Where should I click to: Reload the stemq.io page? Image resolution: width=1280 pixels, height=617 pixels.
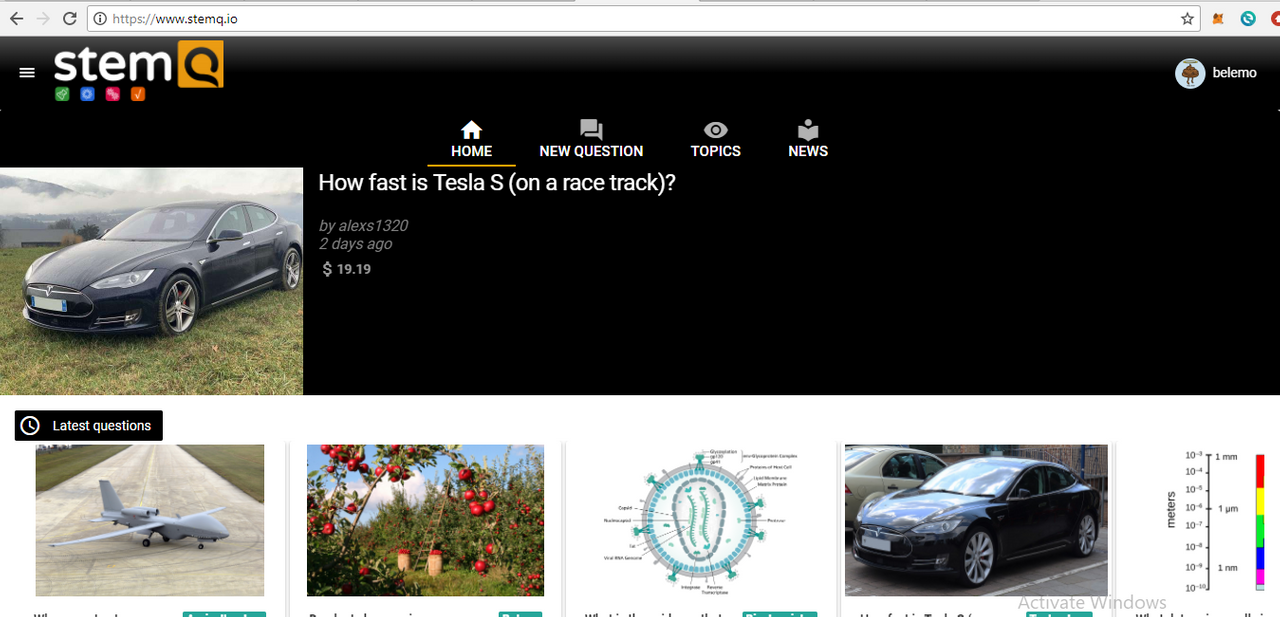[x=70, y=18]
